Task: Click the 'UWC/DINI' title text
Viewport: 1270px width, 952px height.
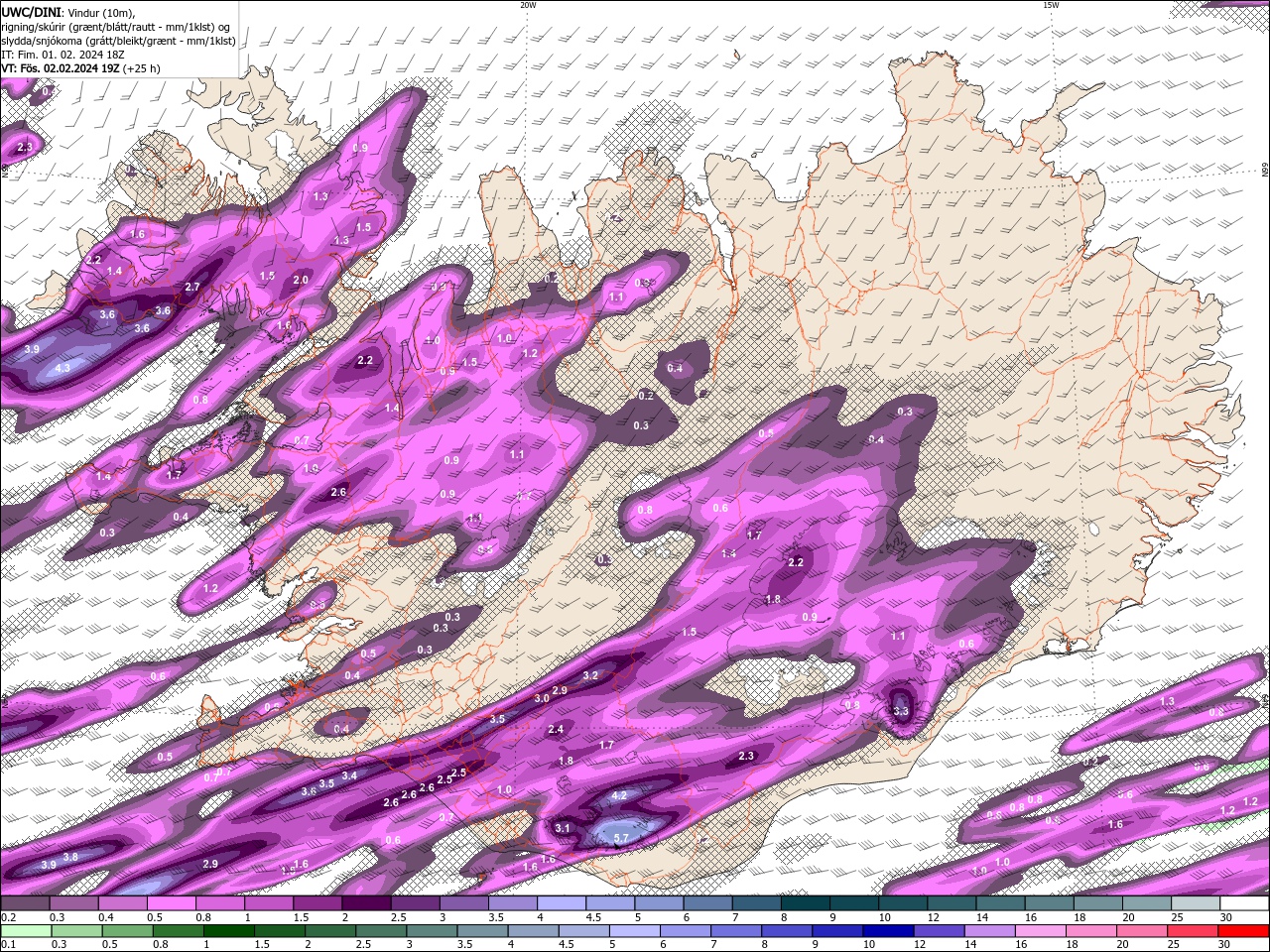Action: (x=31, y=12)
